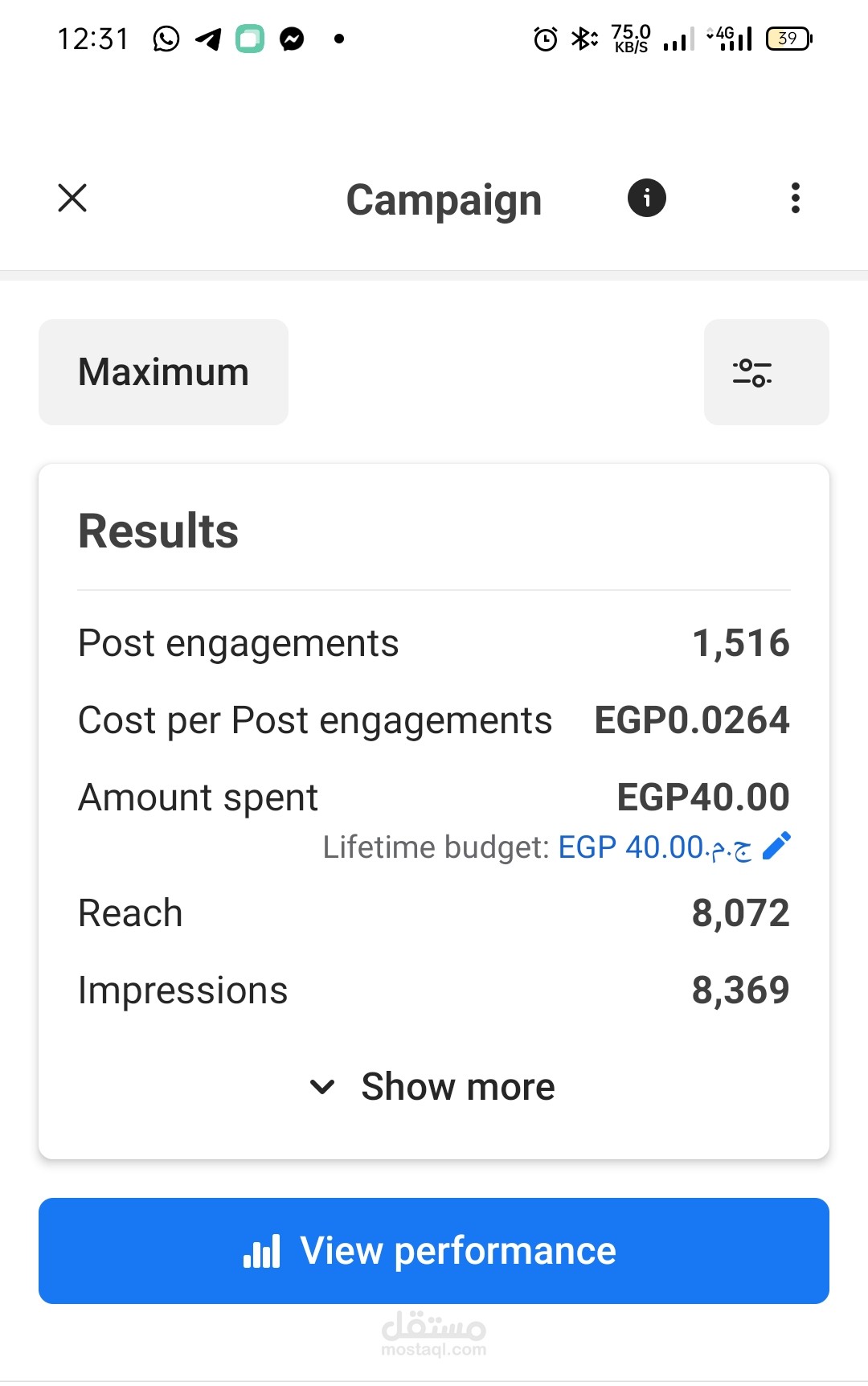Open the campaign info icon
Screen dimensions: 868x1386
[x=646, y=198]
